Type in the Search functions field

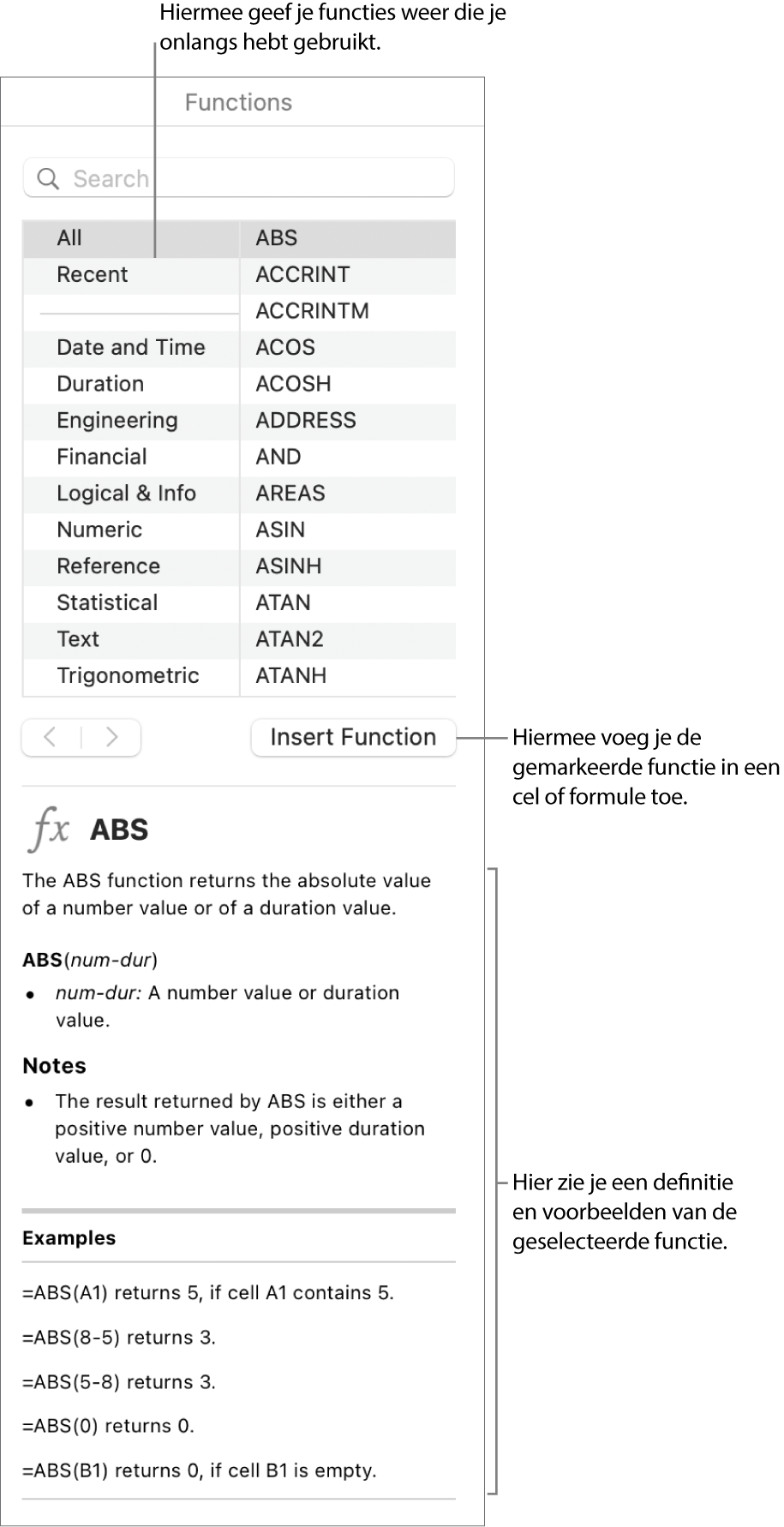pos(257,179)
